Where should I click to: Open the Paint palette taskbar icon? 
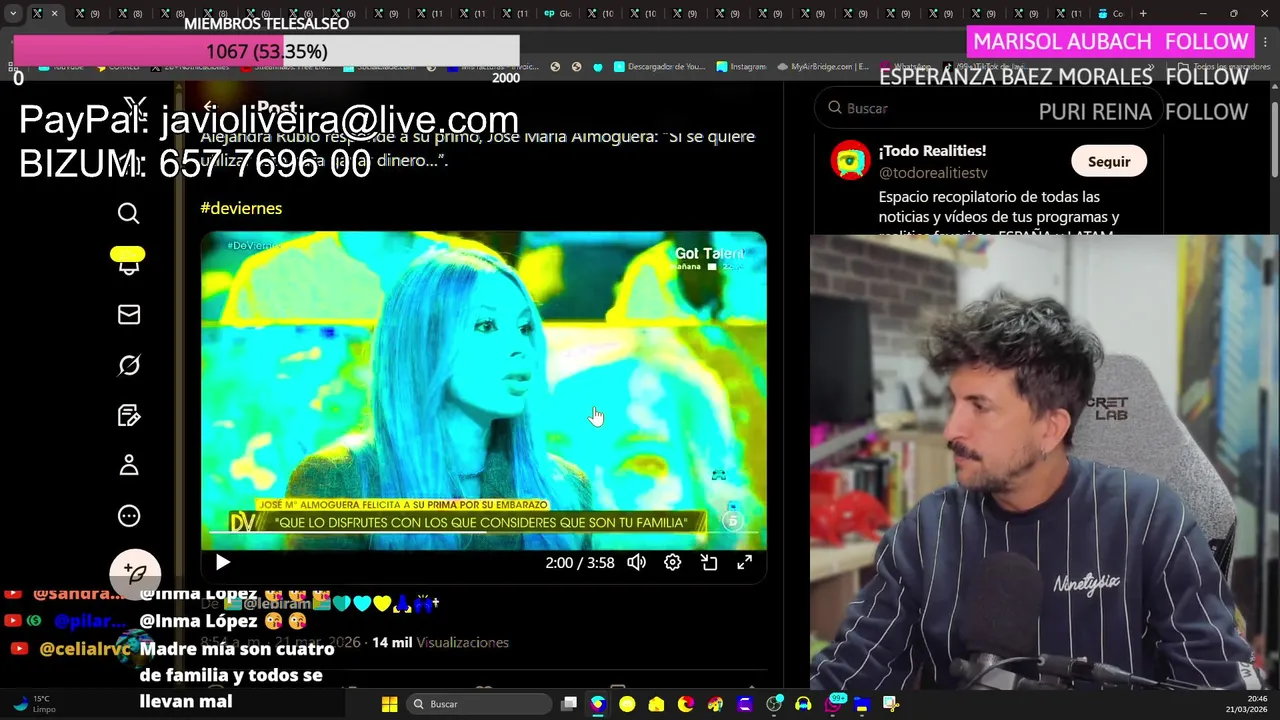pyautogui.click(x=715, y=704)
